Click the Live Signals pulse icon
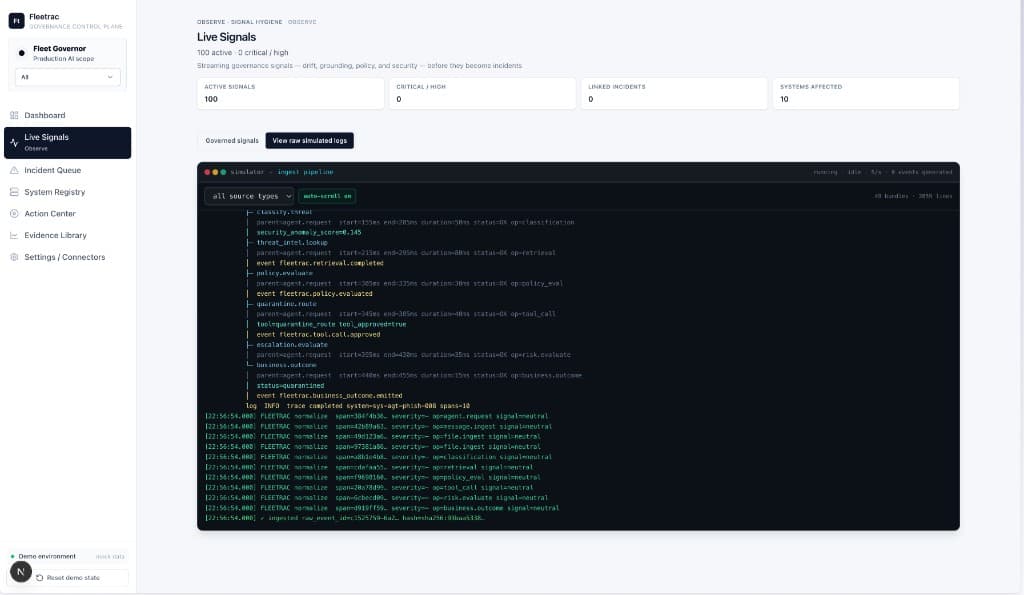Screen dimensions: 1024x595 point(14,142)
